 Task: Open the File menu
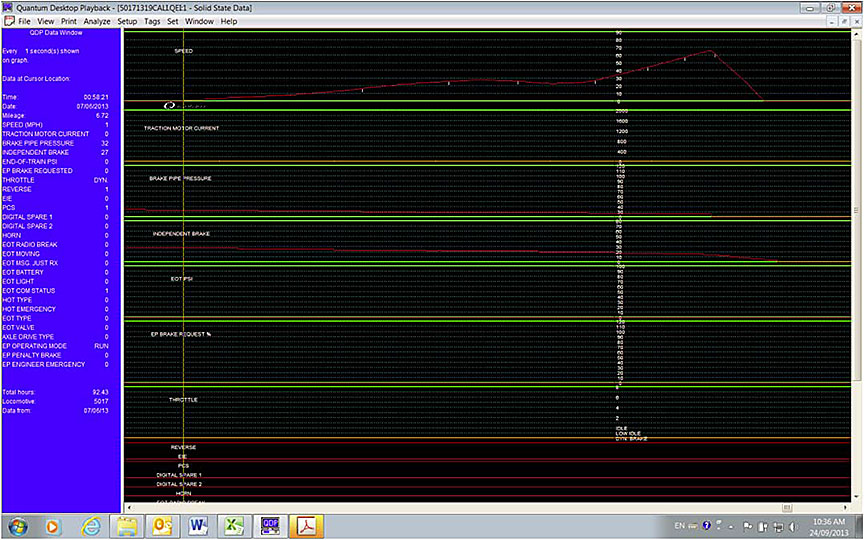[x=23, y=21]
